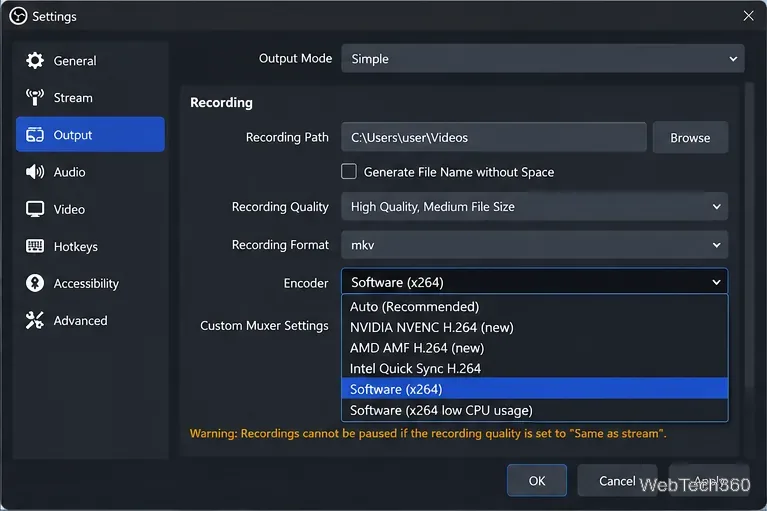Click the Browse button
The image size is (767, 511).
(690, 138)
